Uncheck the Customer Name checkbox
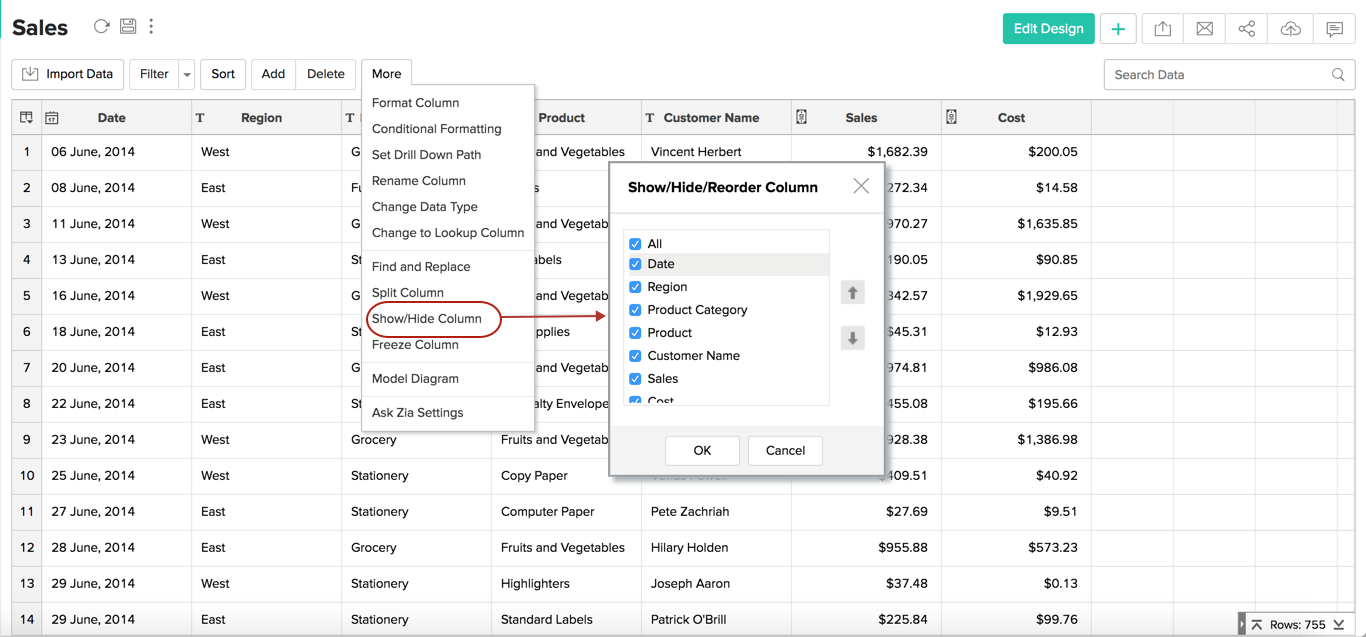The width and height of the screenshot is (1366, 637). (635, 356)
